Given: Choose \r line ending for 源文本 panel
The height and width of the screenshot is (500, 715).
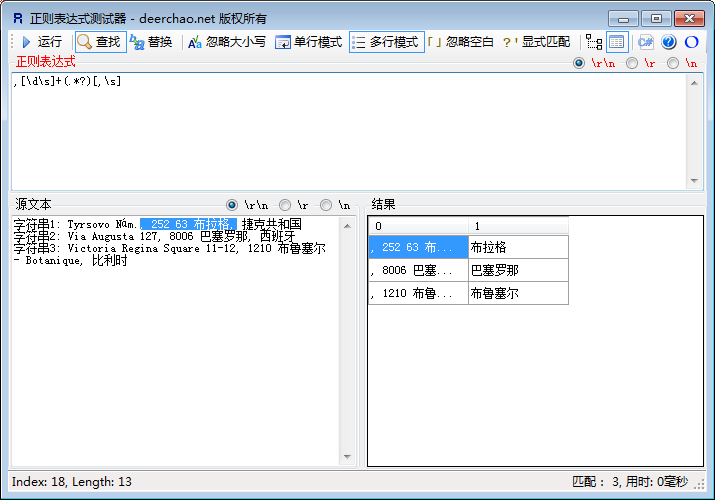Looking at the screenshot, I should pyautogui.click(x=285, y=204).
